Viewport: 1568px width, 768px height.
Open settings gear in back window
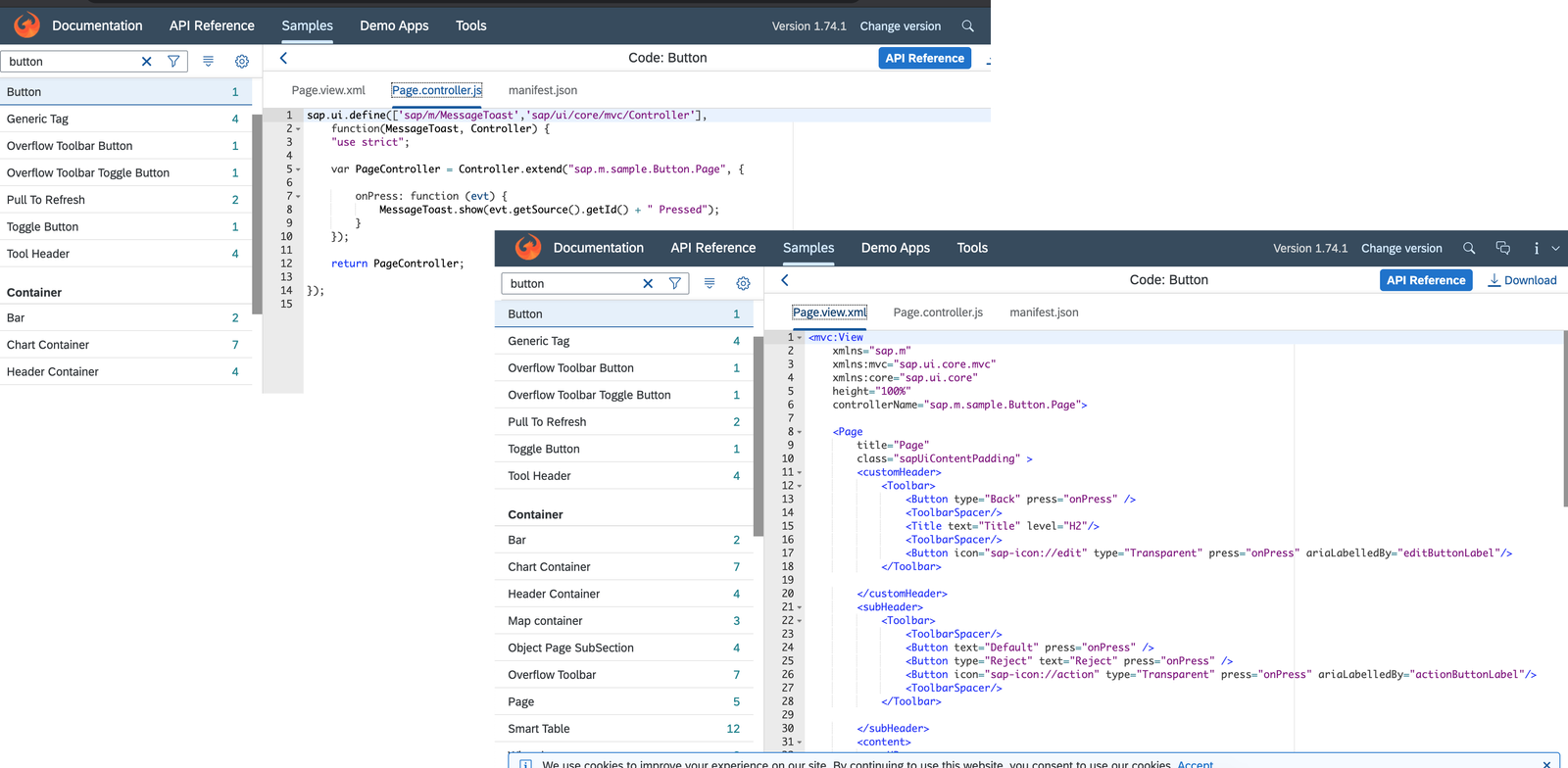[x=242, y=61]
